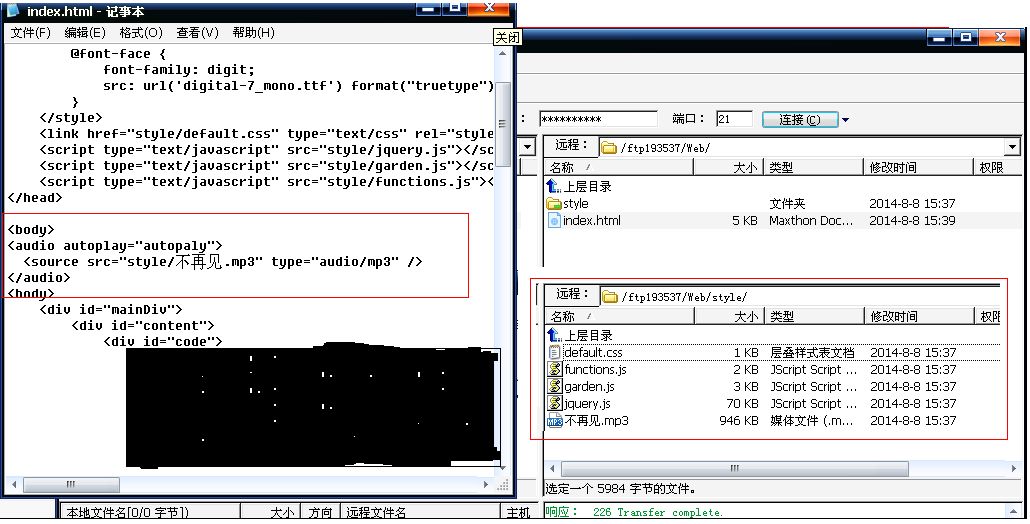Sort upper remote list by 修改时间 column
Image resolution: width=1030 pixels, height=524 pixels.
click(x=917, y=167)
